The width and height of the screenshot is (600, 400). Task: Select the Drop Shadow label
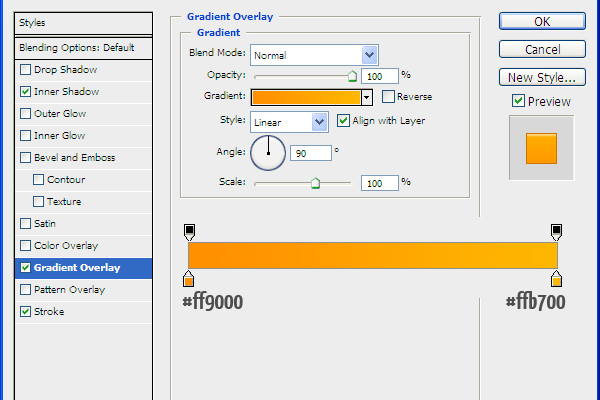click(x=65, y=70)
